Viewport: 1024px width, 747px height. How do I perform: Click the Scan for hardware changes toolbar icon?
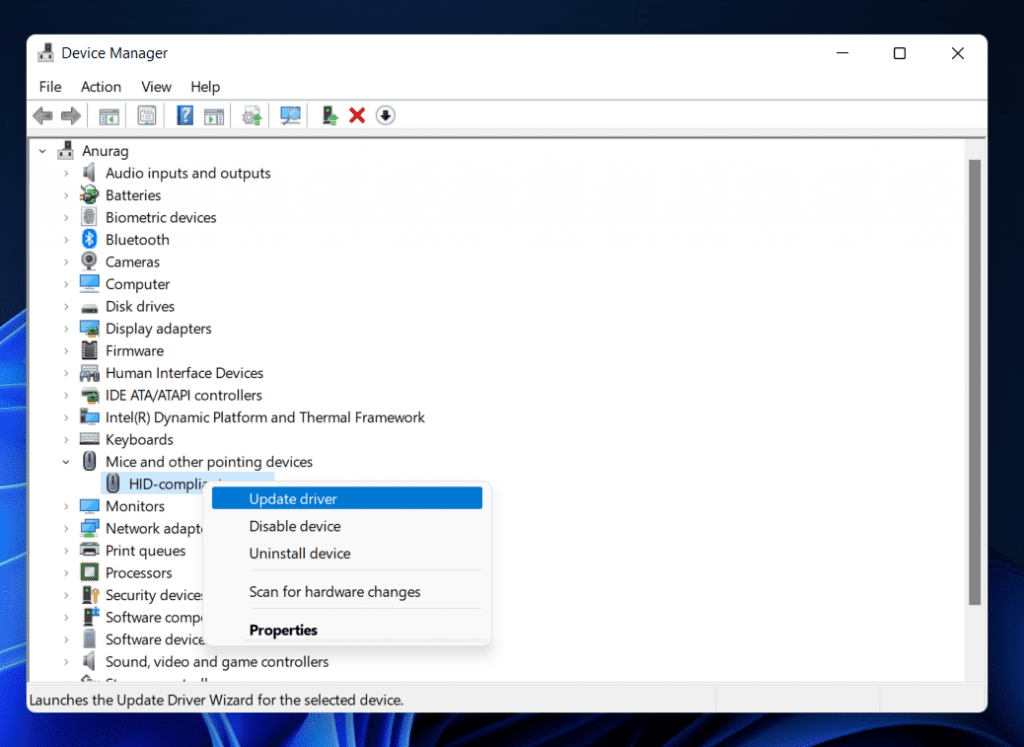(291, 115)
